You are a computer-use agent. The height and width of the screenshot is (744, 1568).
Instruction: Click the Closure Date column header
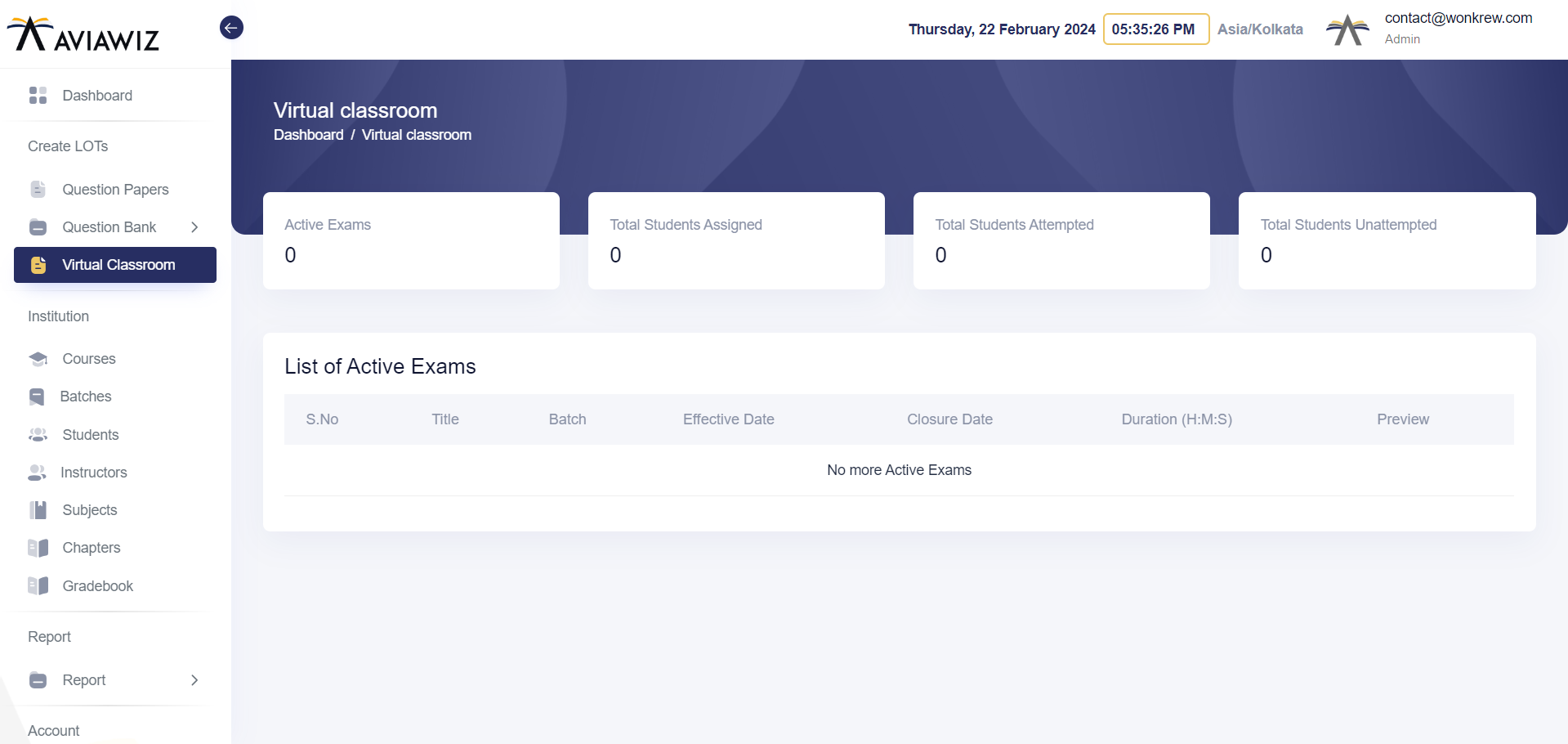pos(949,419)
